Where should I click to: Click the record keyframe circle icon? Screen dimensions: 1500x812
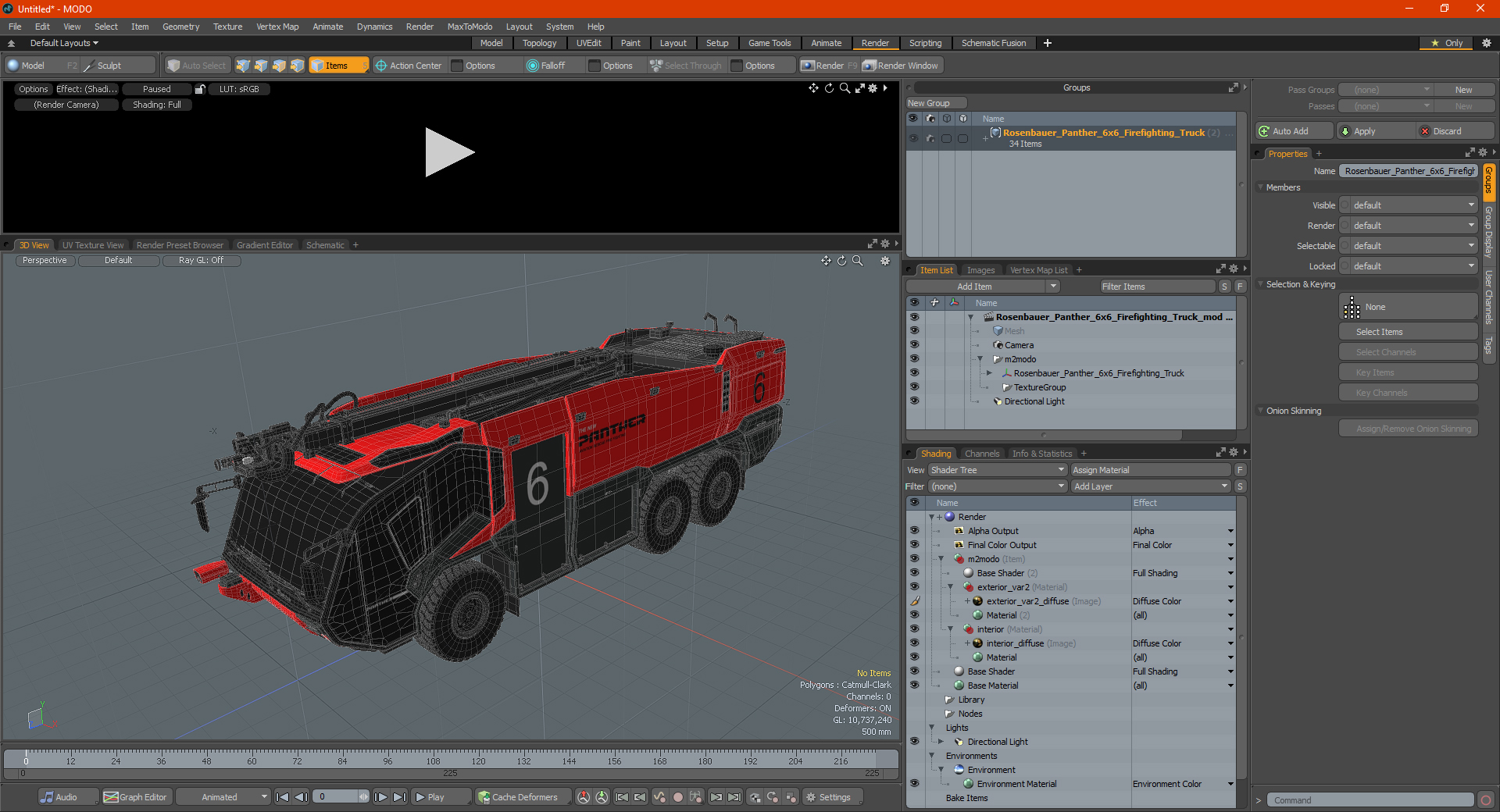click(678, 797)
